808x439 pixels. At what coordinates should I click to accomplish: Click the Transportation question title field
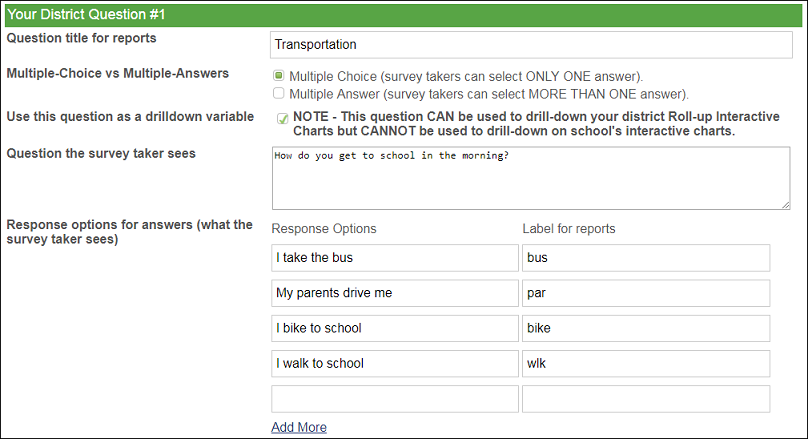click(x=531, y=45)
